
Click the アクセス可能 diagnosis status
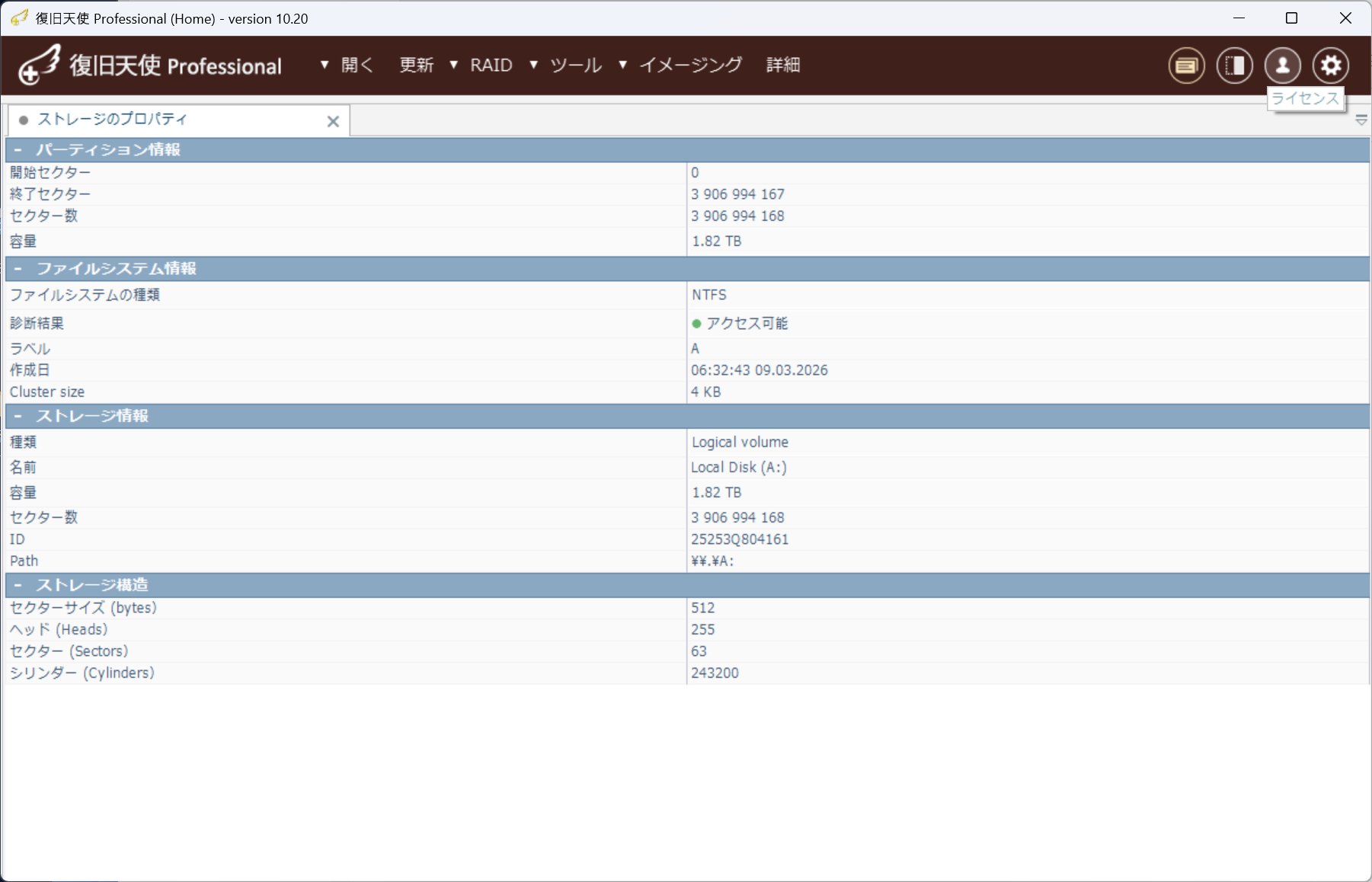coord(740,324)
